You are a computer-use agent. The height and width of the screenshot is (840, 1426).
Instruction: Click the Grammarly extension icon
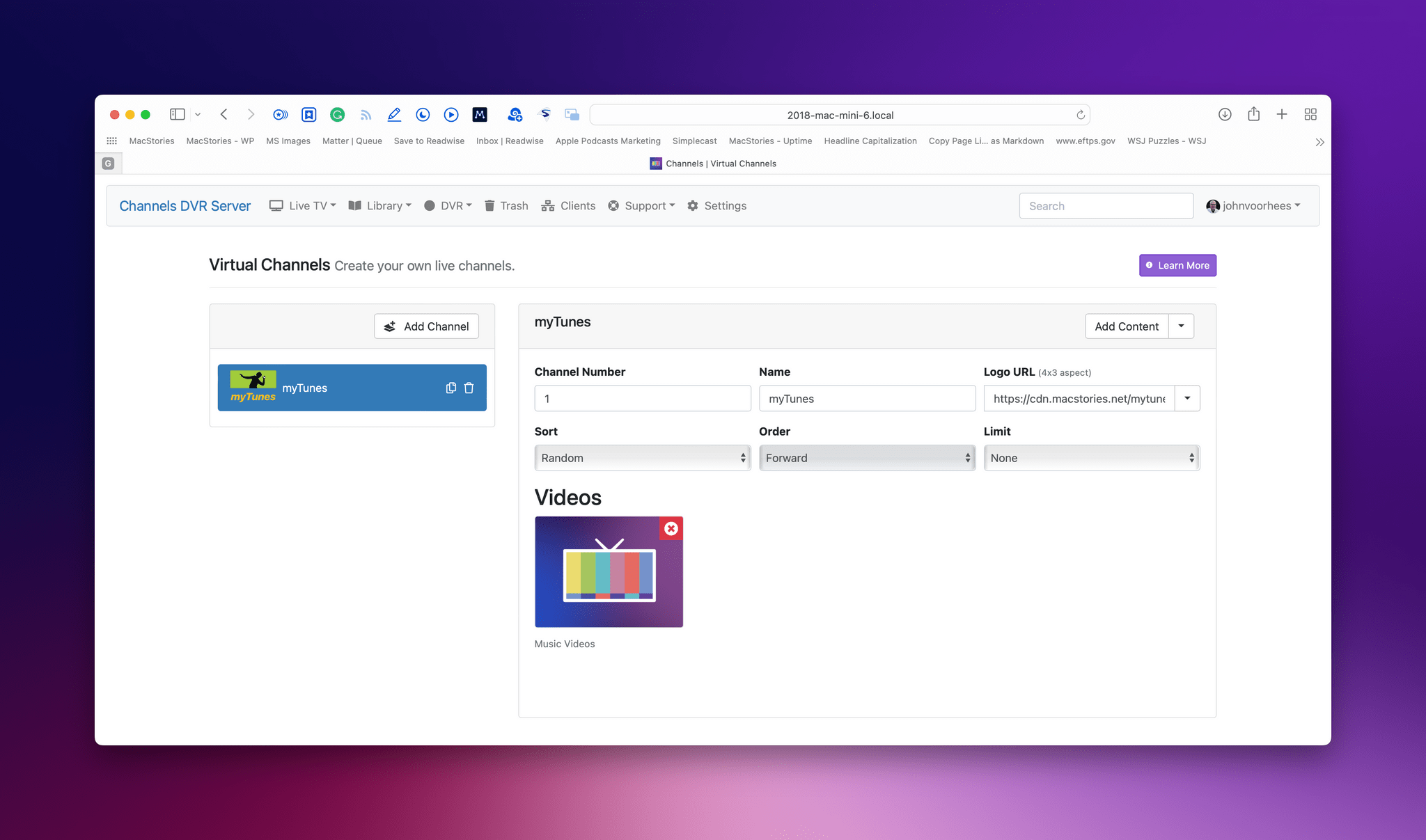click(x=338, y=114)
